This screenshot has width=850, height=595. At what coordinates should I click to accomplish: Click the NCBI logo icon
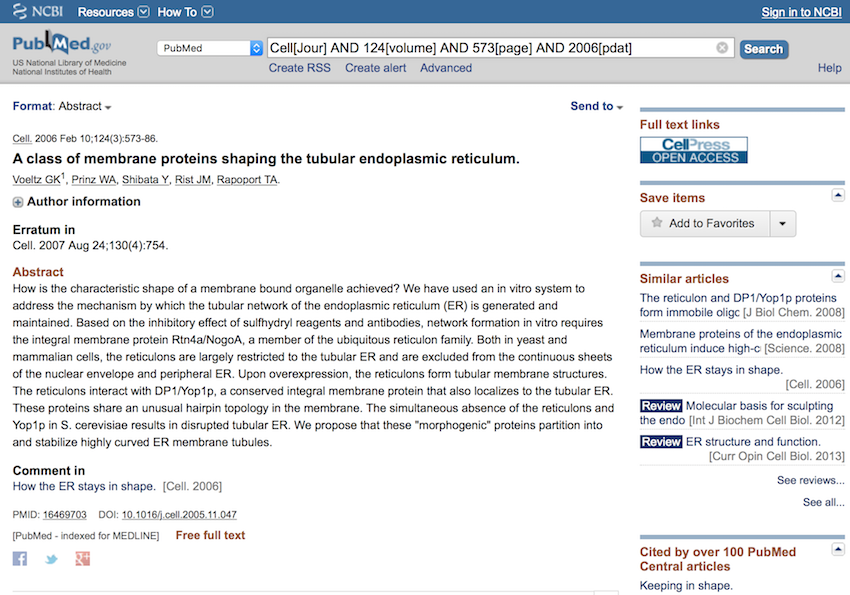[18, 11]
